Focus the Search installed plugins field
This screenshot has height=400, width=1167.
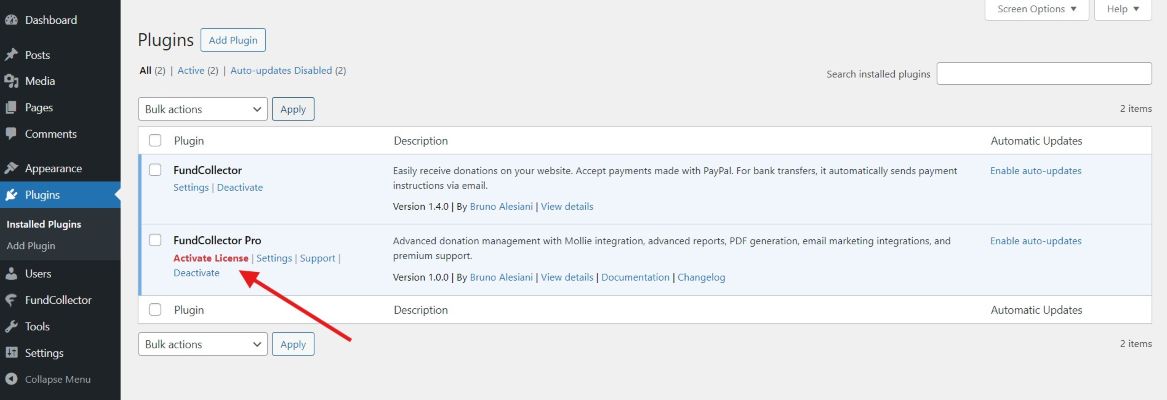(x=1043, y=74)
